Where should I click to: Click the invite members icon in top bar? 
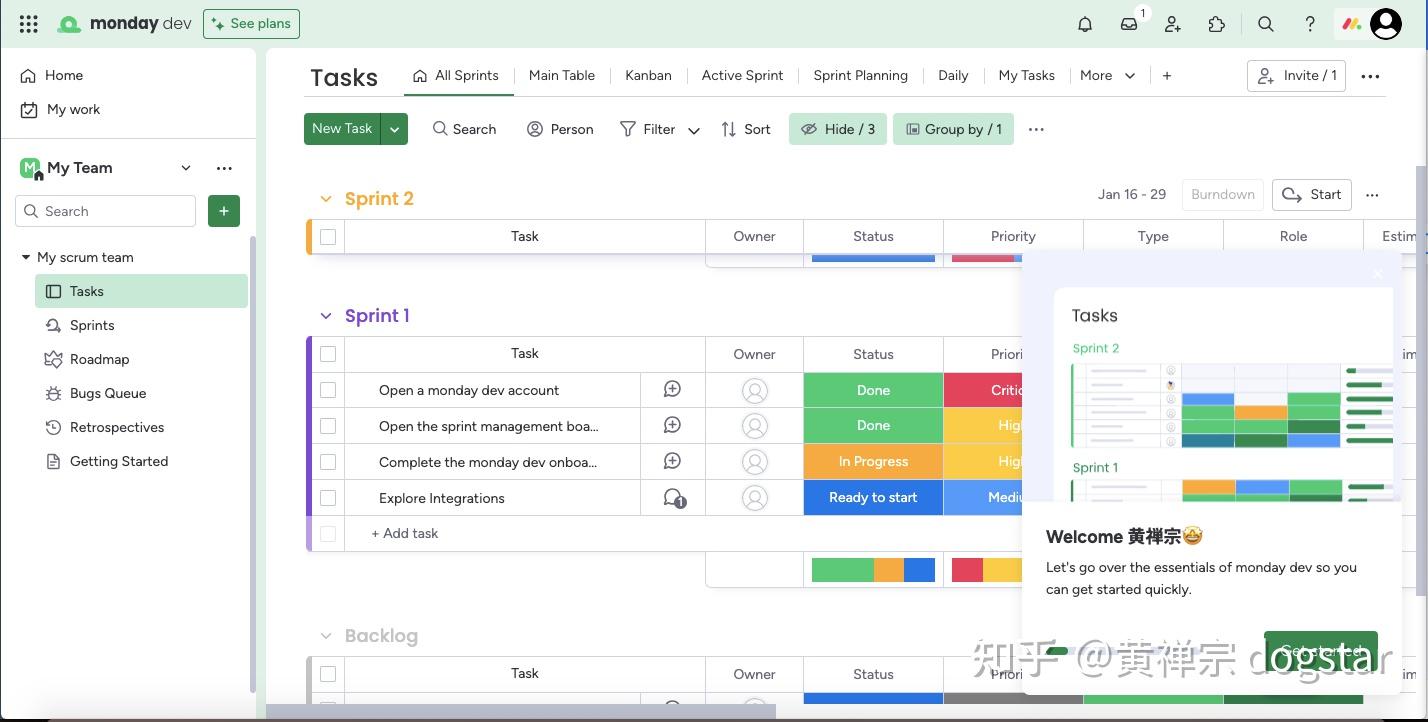point(1173,24)
